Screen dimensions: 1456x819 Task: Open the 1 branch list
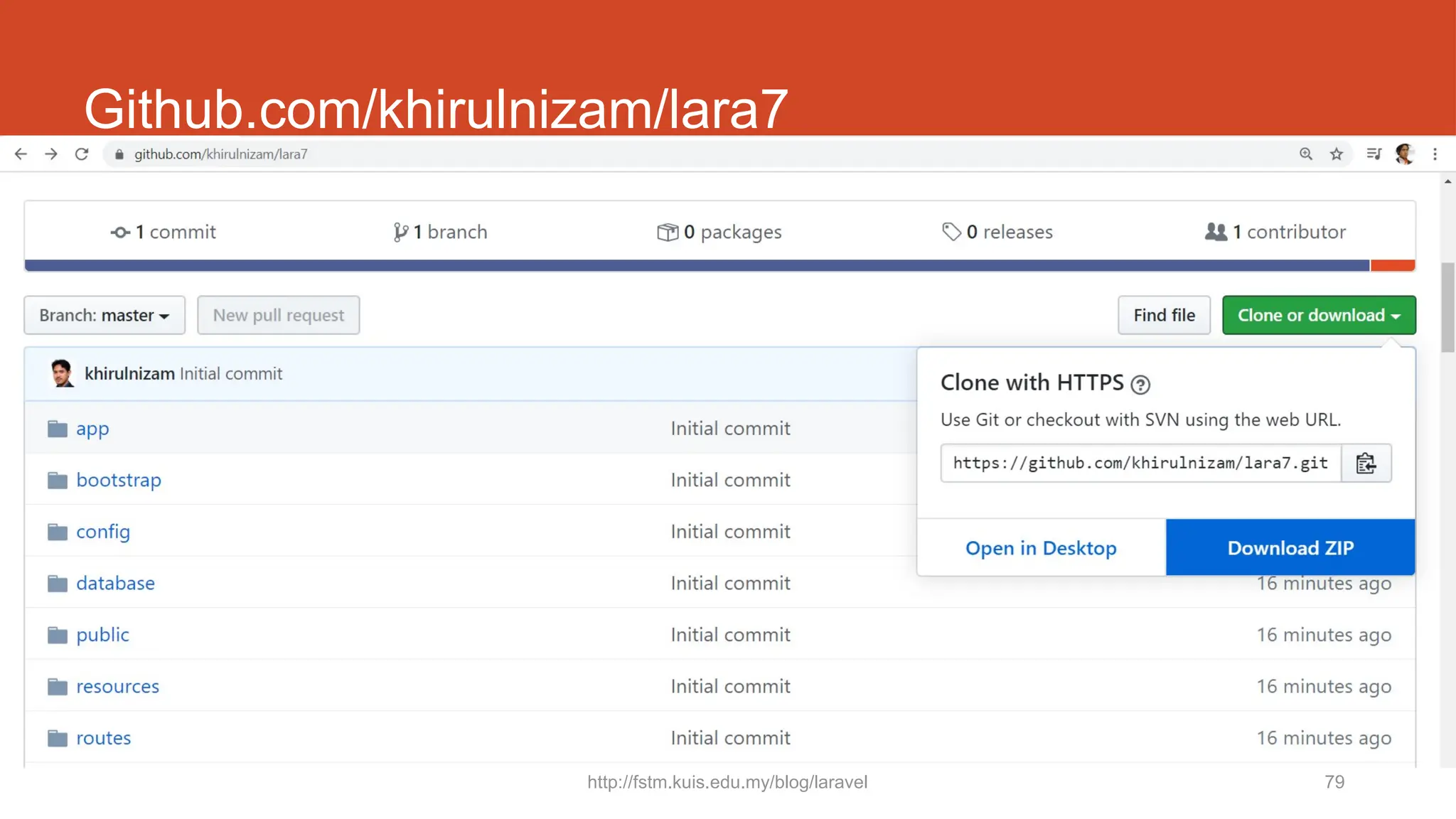[440, 232]
